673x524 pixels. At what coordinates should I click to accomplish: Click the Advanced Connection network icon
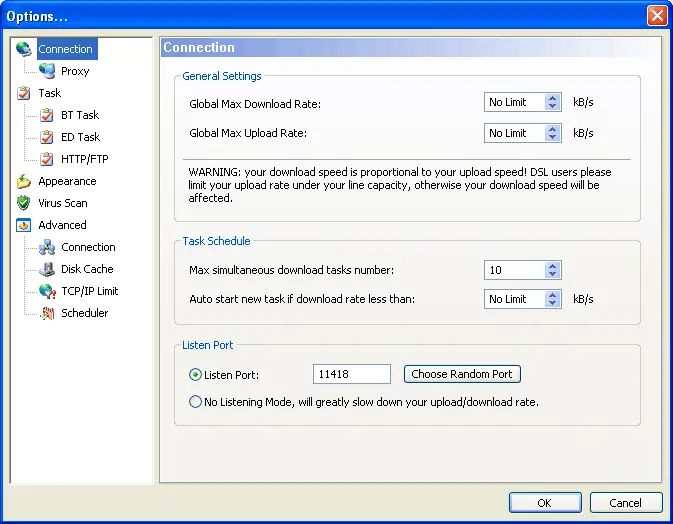click(x=47, y=247)
